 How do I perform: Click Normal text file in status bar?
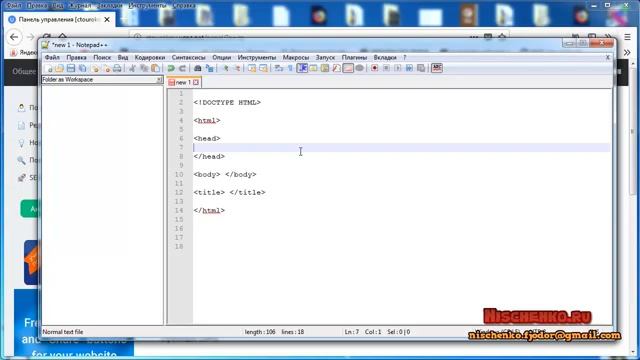[x=63, y=332]
